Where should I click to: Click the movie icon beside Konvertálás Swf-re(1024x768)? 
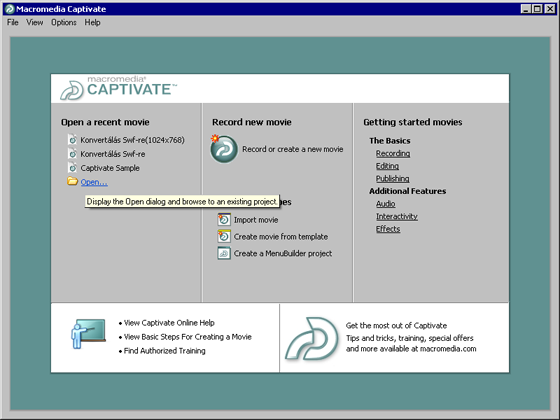tap(72, 140)
